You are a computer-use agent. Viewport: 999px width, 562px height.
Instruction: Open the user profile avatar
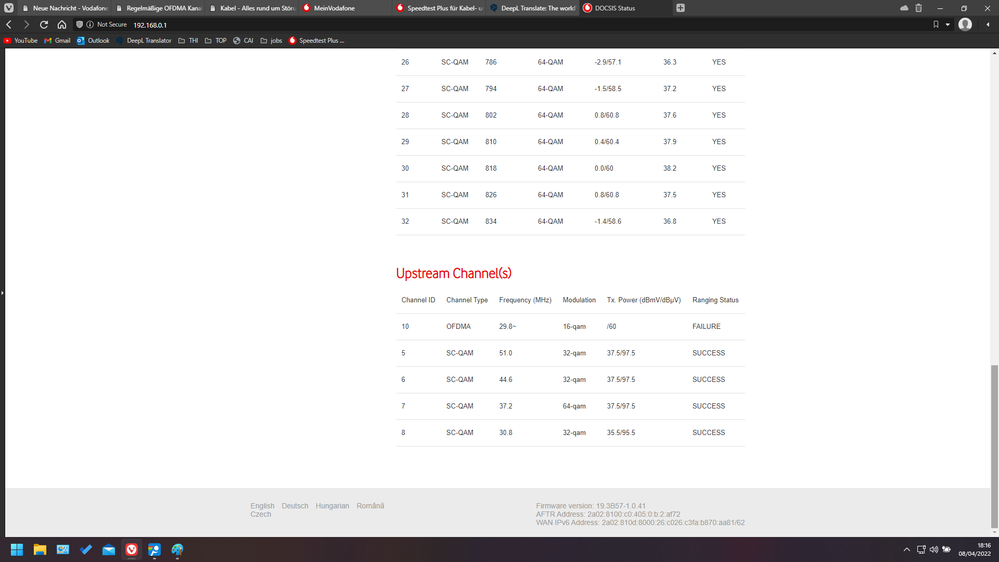(965, 24)
